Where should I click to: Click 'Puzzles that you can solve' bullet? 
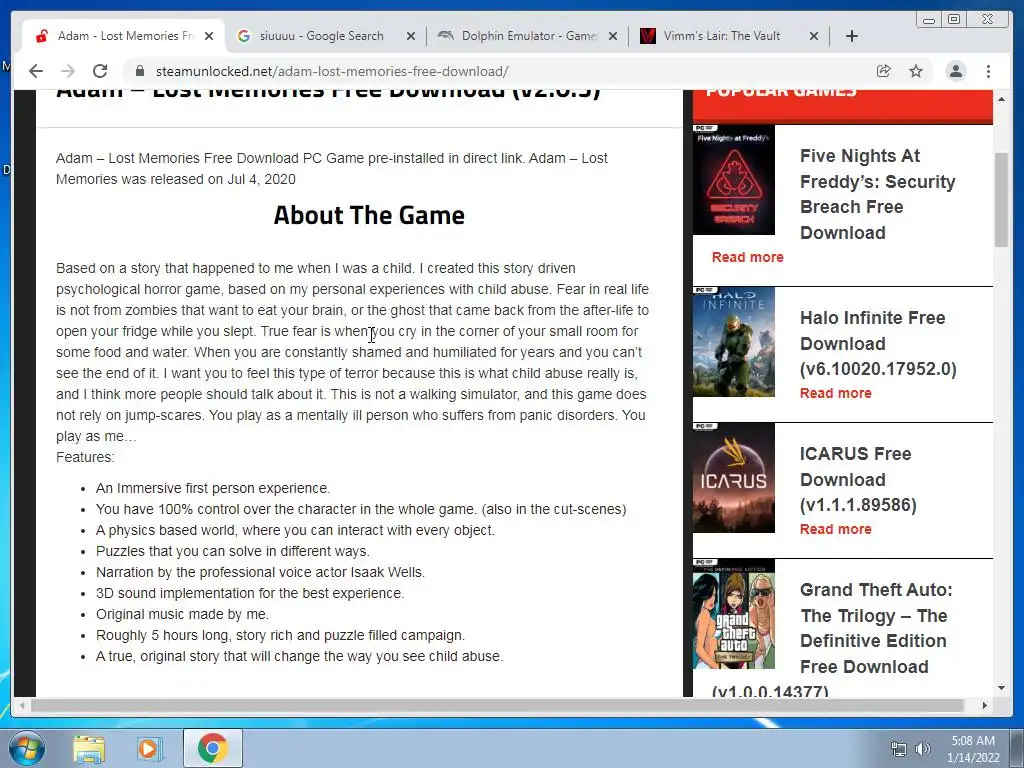[x=233, y=551]
